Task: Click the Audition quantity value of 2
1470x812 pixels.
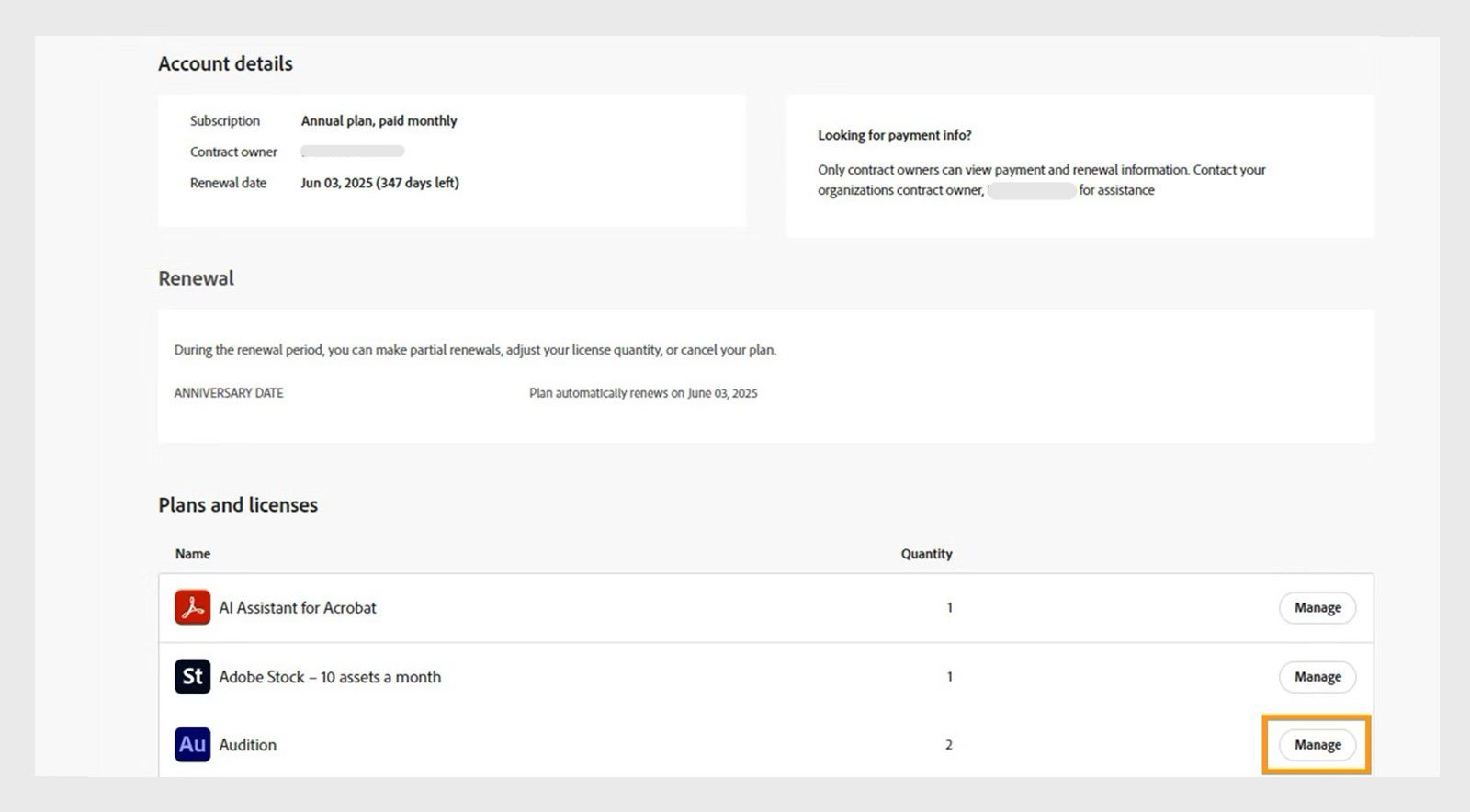Action: pos(949,745)
